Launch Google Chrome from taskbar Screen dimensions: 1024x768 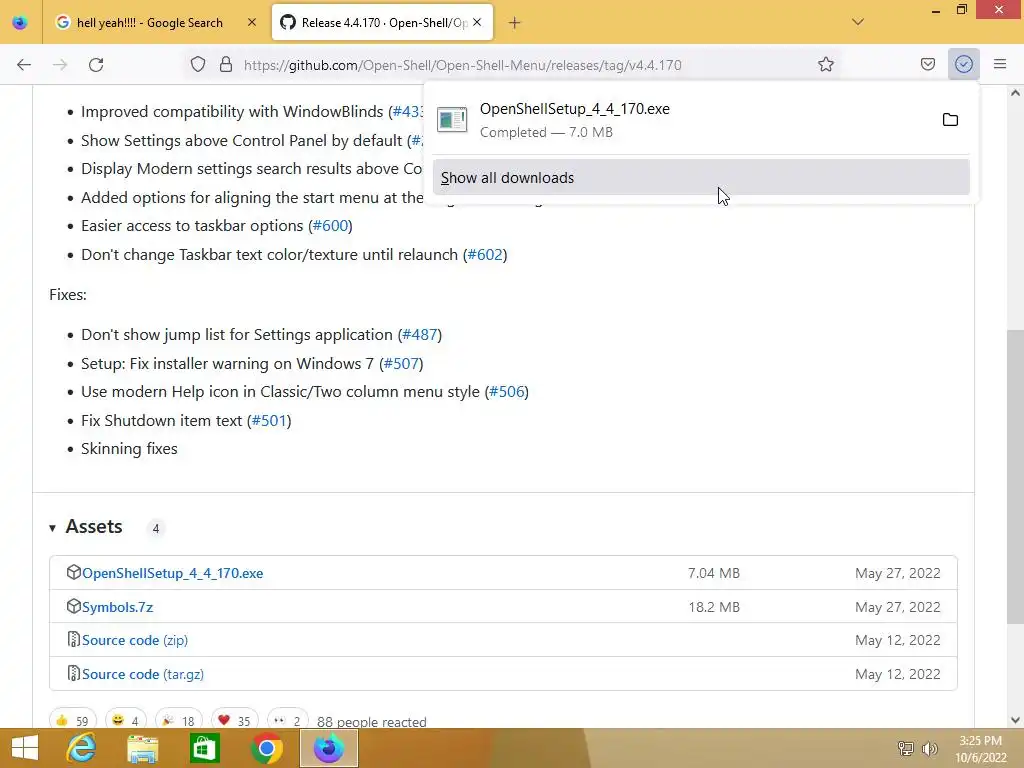pyautogui.click(x=266, y=748)
